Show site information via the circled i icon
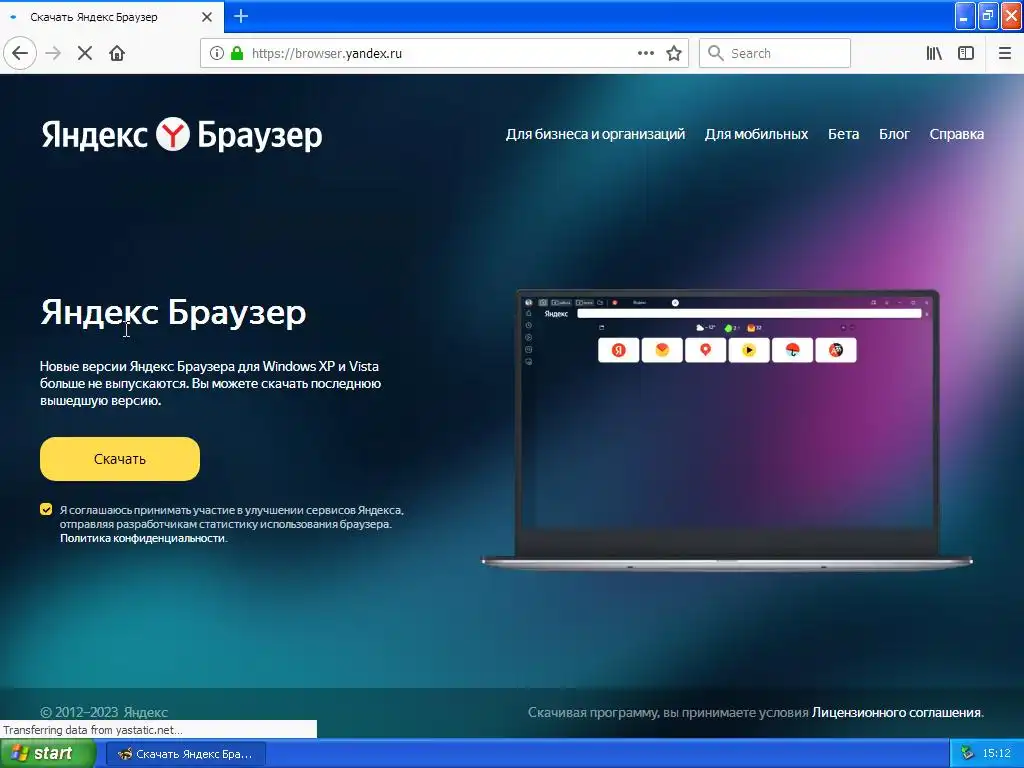 point(217,54)
